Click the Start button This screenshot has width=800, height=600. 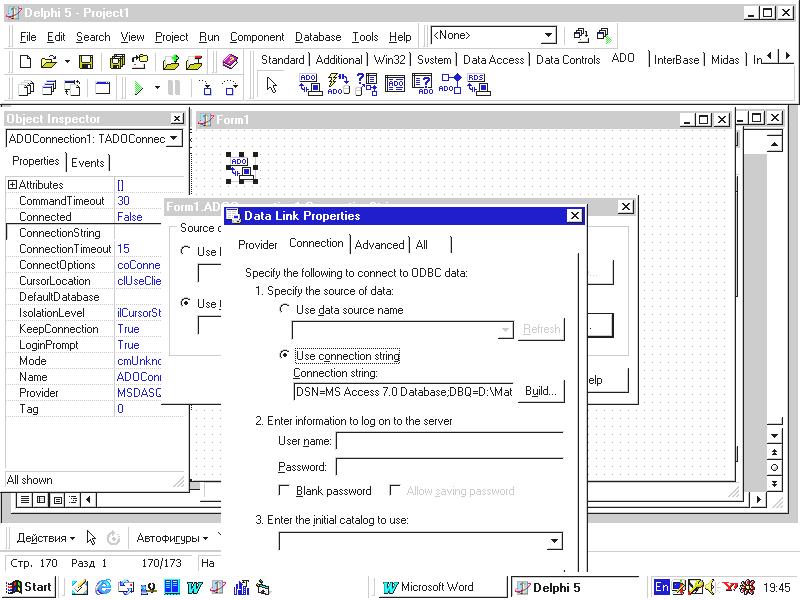29,587
